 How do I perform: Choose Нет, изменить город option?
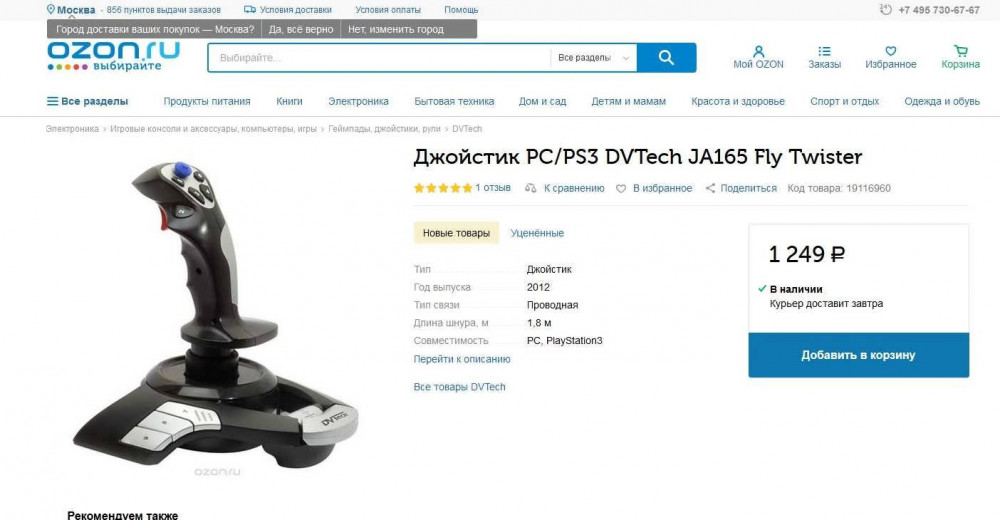(x=395, y=29)
